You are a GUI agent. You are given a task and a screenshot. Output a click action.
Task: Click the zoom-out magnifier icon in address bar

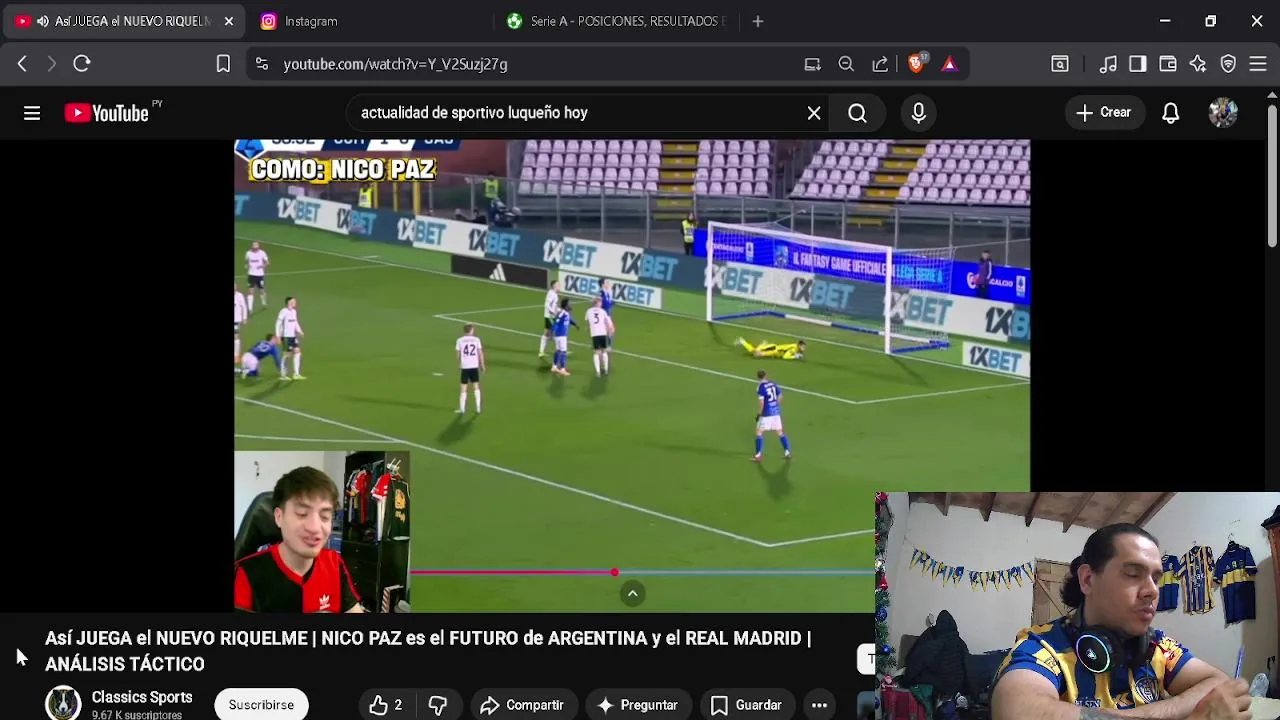(x=846, y=64)
